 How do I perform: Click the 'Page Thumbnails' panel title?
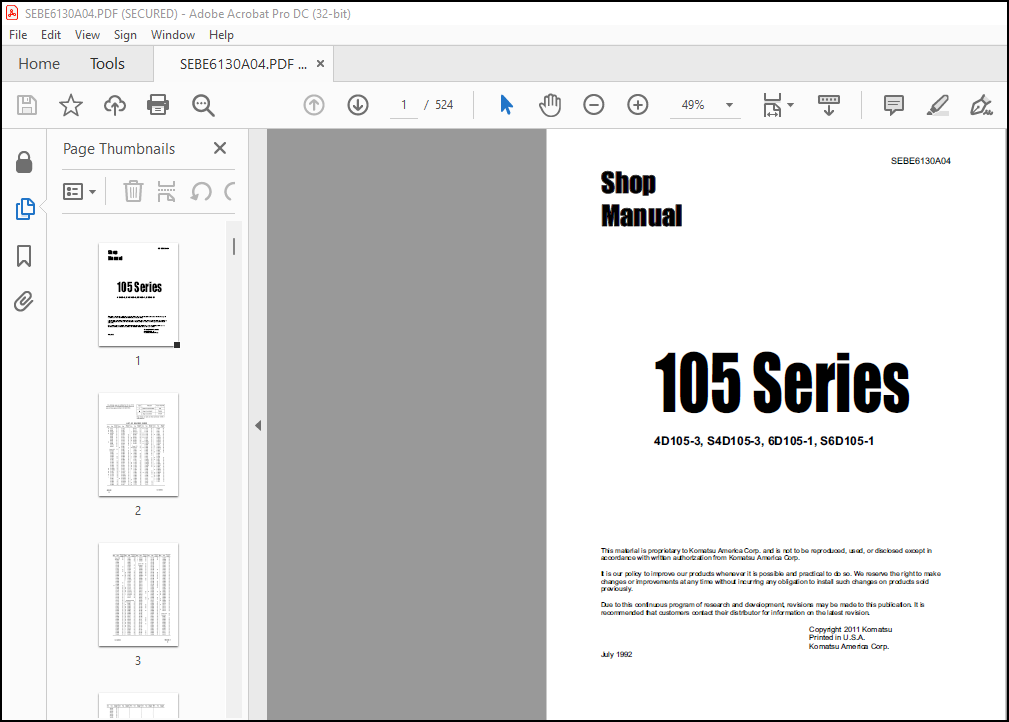[119, 149]
